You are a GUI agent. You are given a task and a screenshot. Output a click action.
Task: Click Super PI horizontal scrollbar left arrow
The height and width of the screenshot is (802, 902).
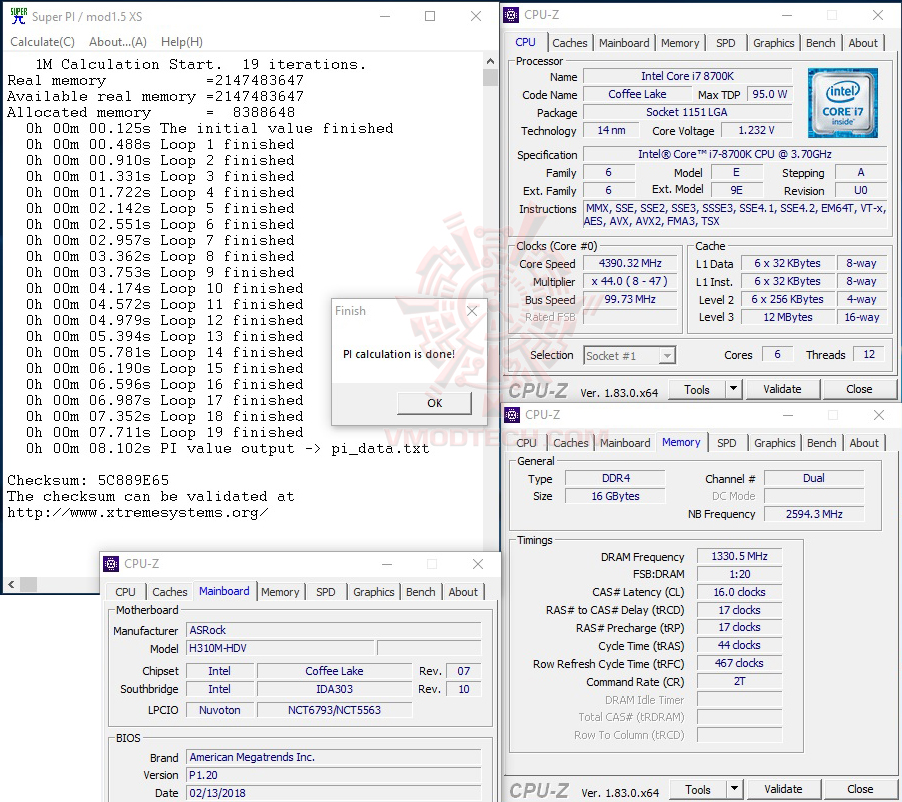coord(11,585)
